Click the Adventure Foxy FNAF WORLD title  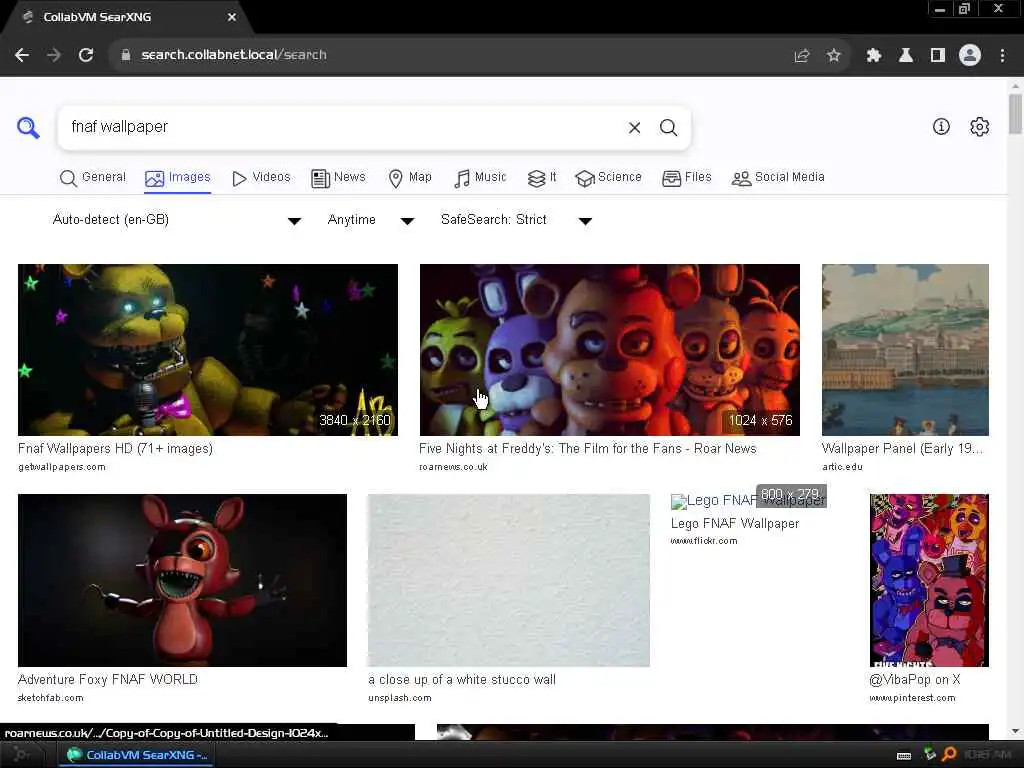point(108,680)
